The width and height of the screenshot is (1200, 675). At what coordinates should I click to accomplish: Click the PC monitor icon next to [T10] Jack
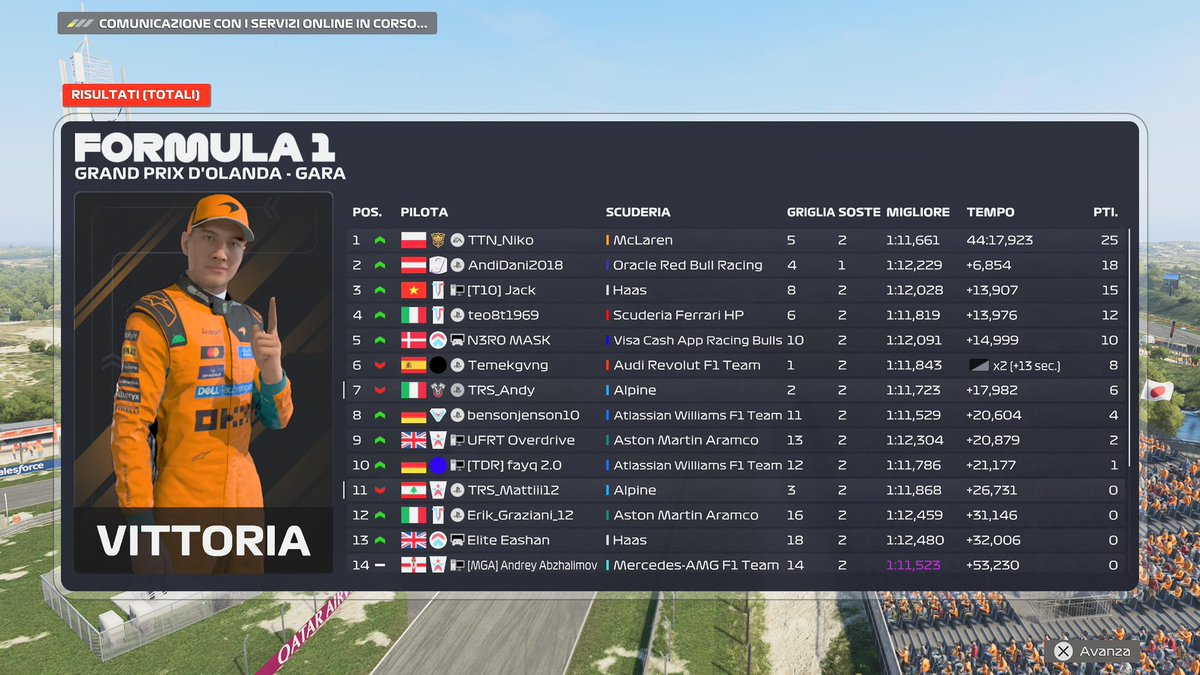pos(457,290)
